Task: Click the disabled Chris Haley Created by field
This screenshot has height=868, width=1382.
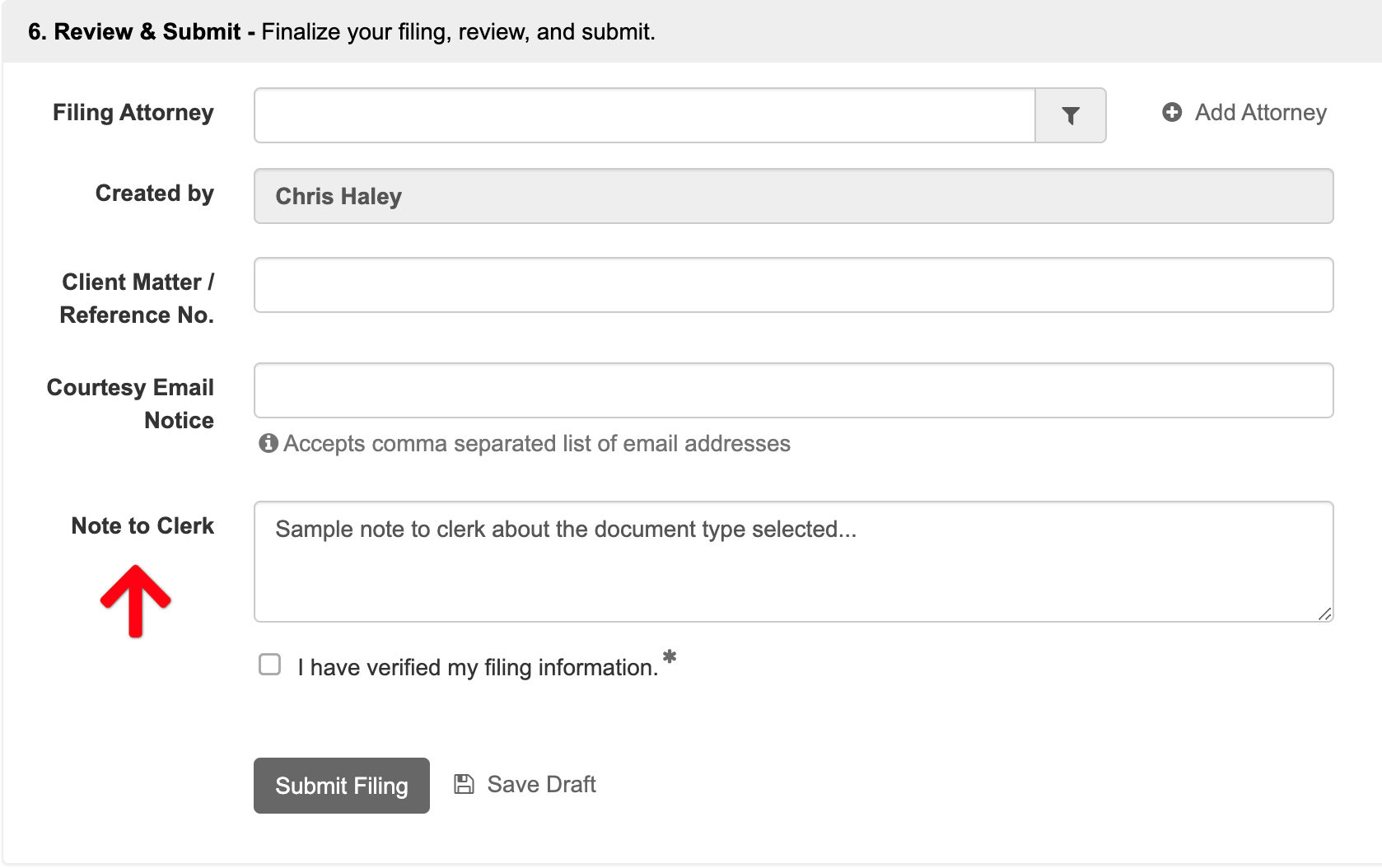Action: 794,196
